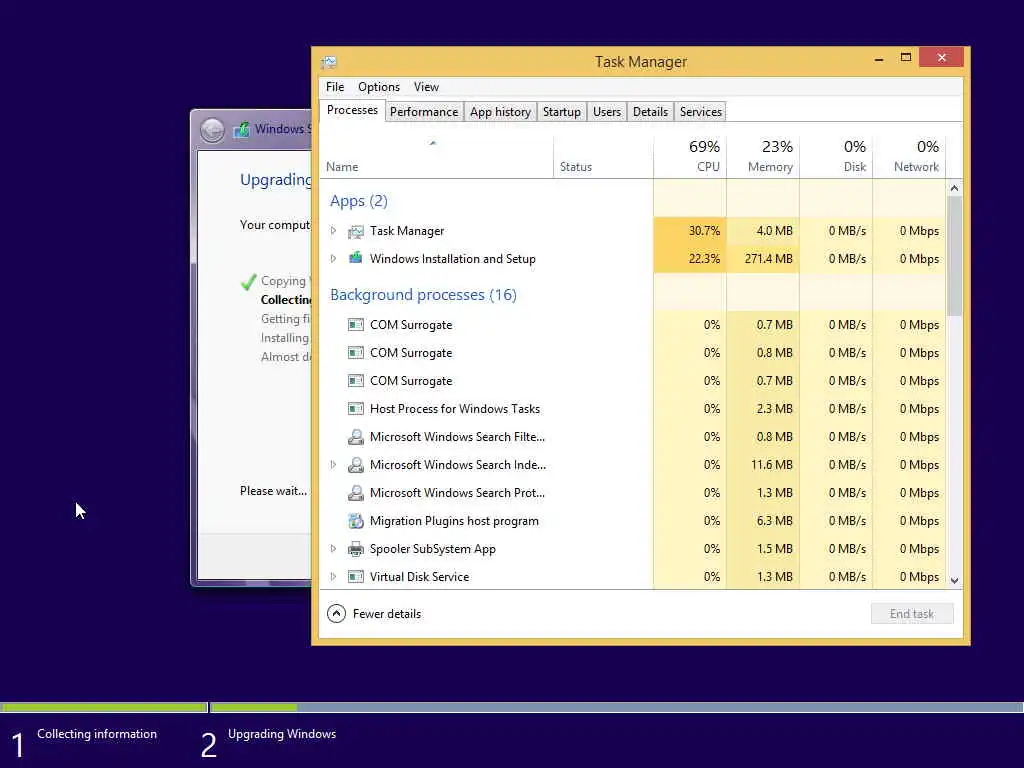Click the Virtual Disk Service icon
Image resolution: width=1024 pixels, height=768 pixels.
tap(356, 577)
